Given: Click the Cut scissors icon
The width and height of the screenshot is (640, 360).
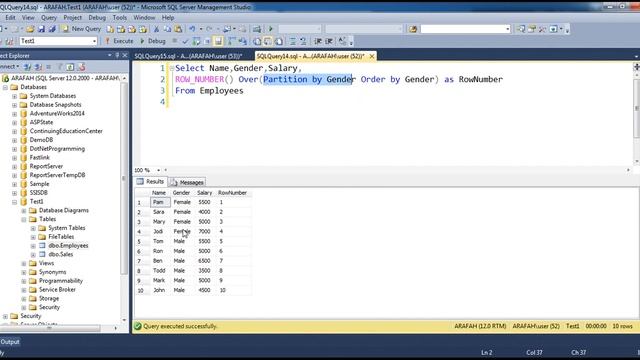Looking at the screenshot, I should click(156, 29).
